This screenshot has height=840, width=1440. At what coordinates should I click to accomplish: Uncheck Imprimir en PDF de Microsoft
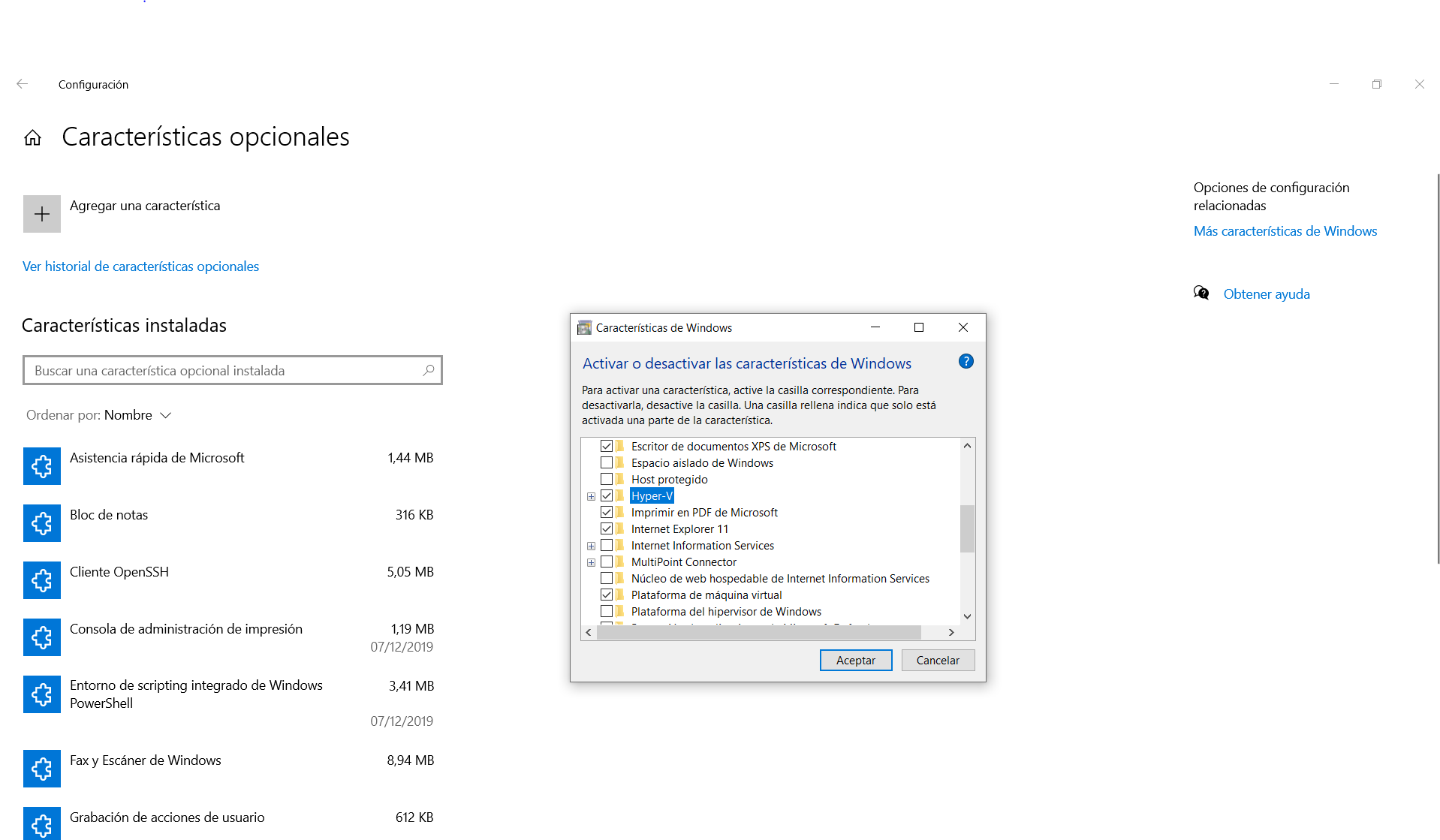tap(607, 511)
